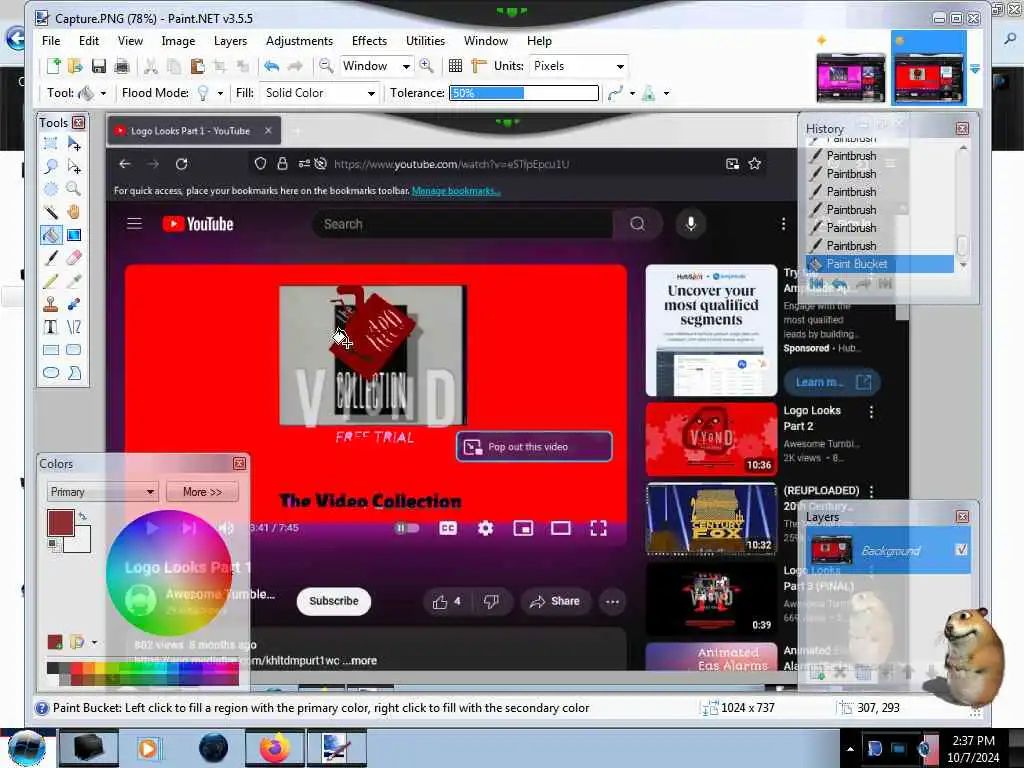The height and width of the screenshot is (768, 1024).
Task: Select the Paint Bucket tool
Action: point(50,234)
